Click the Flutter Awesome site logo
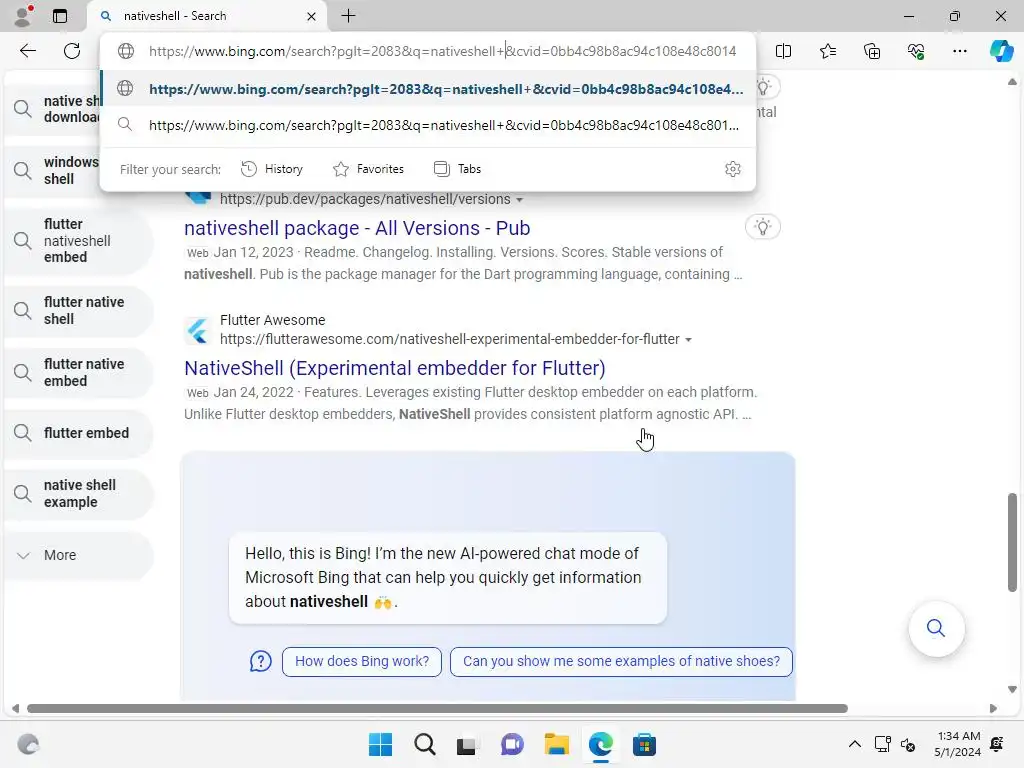 click(197, 330)
